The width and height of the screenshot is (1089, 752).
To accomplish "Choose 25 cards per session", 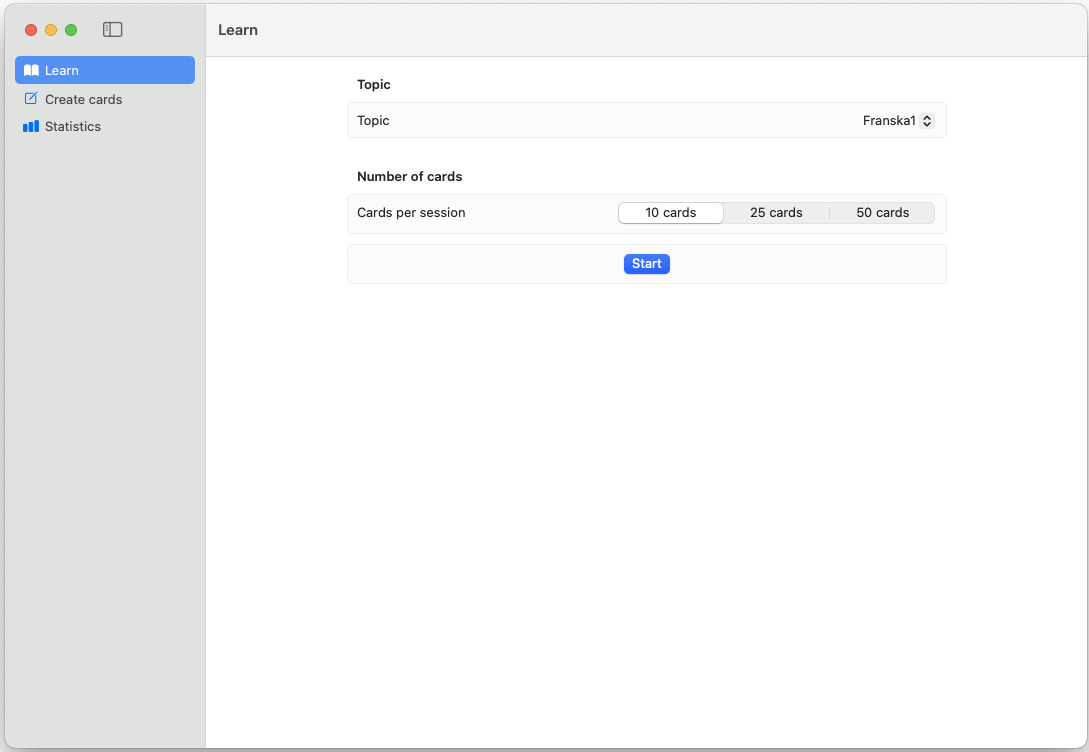I will pos(776,213).
